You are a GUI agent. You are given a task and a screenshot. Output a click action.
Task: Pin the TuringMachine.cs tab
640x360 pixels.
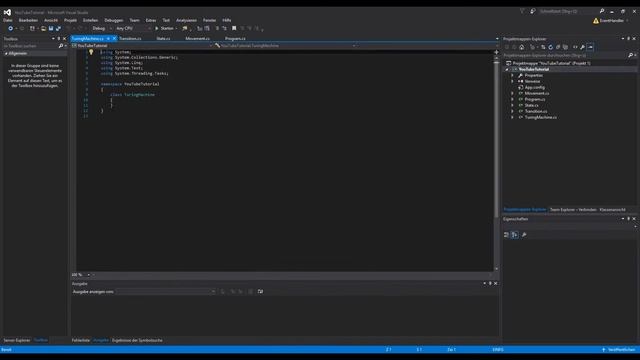(x=108, y=38)
